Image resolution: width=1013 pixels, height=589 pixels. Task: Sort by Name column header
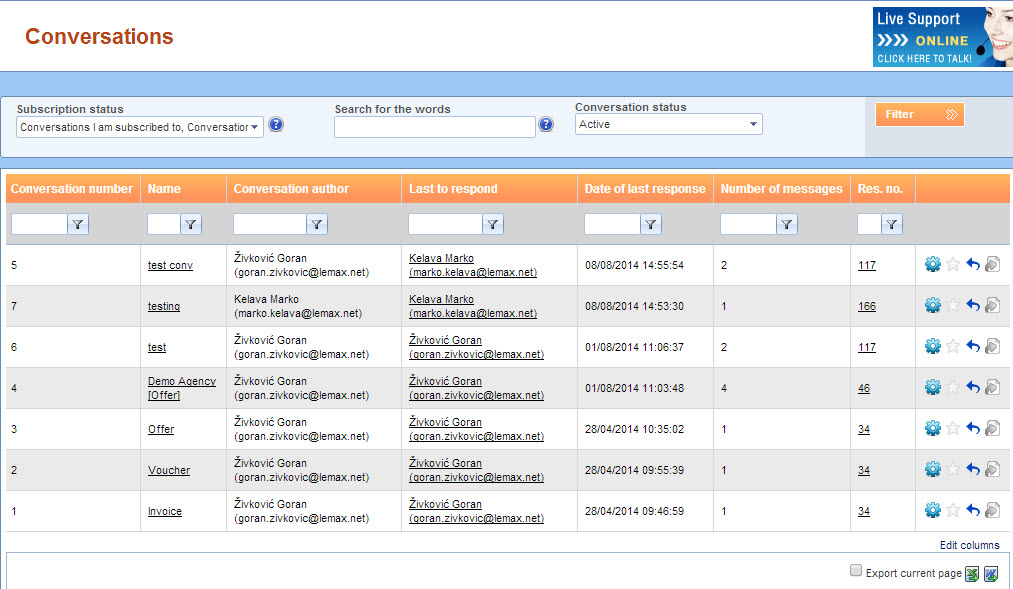[x=164, y=189]
